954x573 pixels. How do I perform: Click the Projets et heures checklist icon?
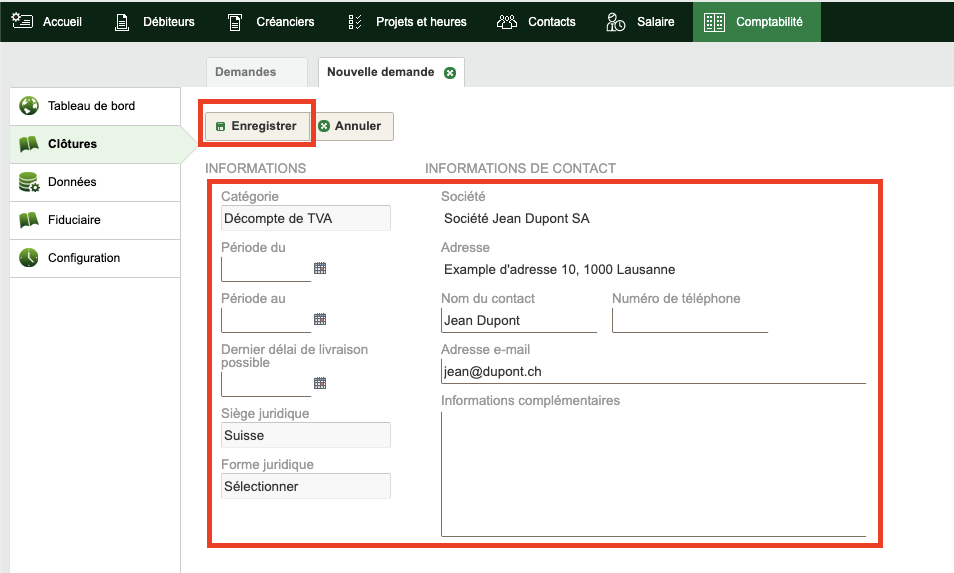[355, 22]
